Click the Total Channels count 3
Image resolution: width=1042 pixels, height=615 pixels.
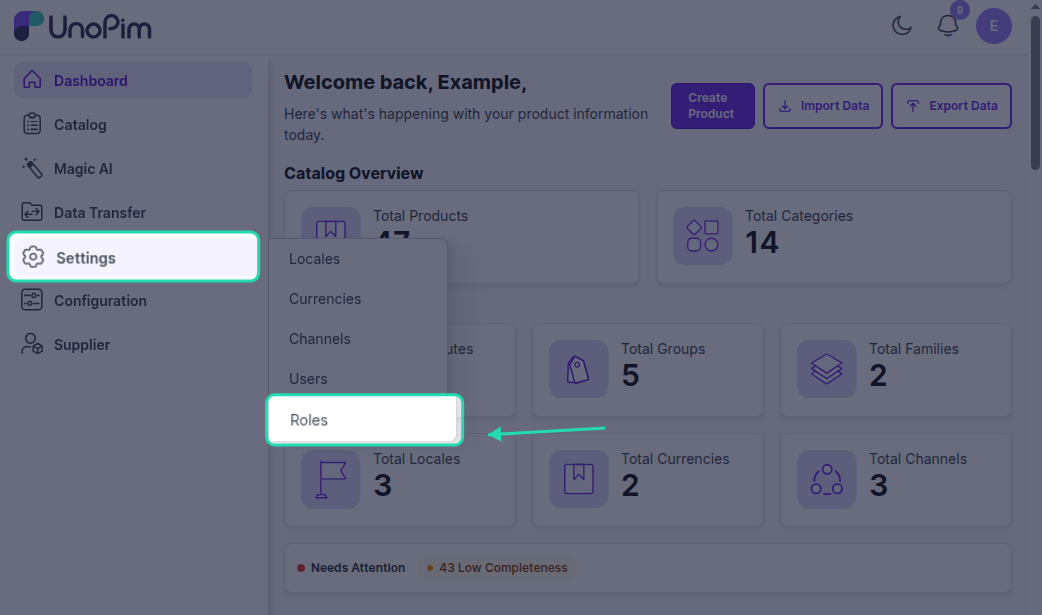[x=879, y=486]
